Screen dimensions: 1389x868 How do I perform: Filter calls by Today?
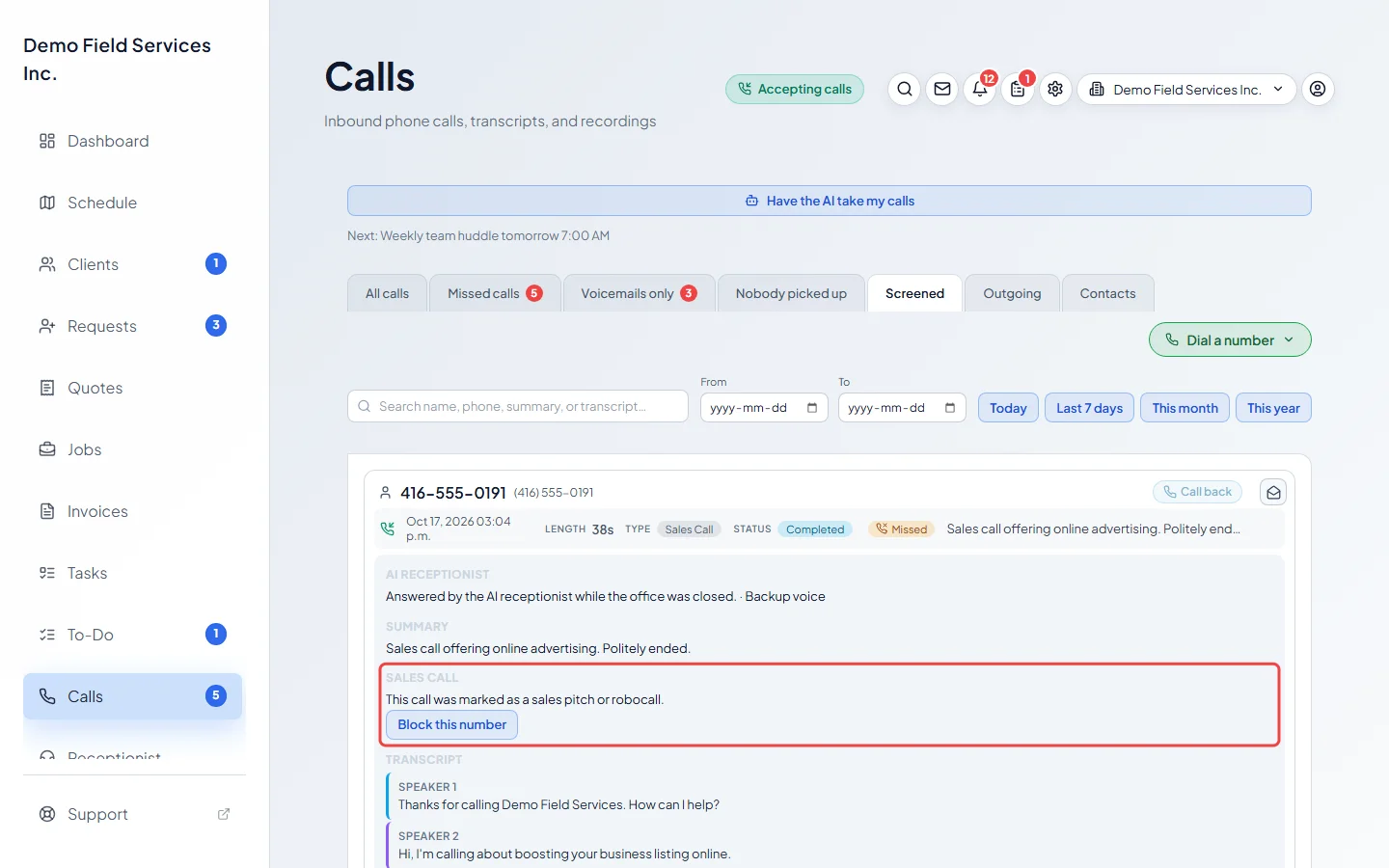coord(1008,408)
